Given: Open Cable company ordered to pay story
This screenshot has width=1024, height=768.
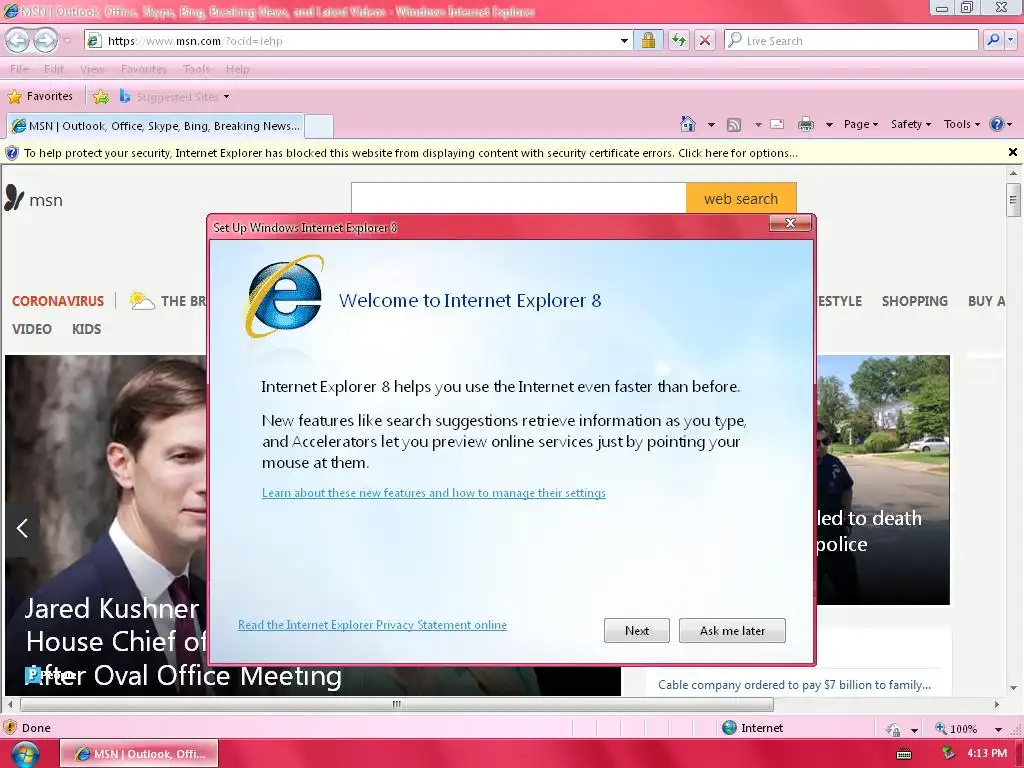Looking at the screenshot, I should 794,684.
